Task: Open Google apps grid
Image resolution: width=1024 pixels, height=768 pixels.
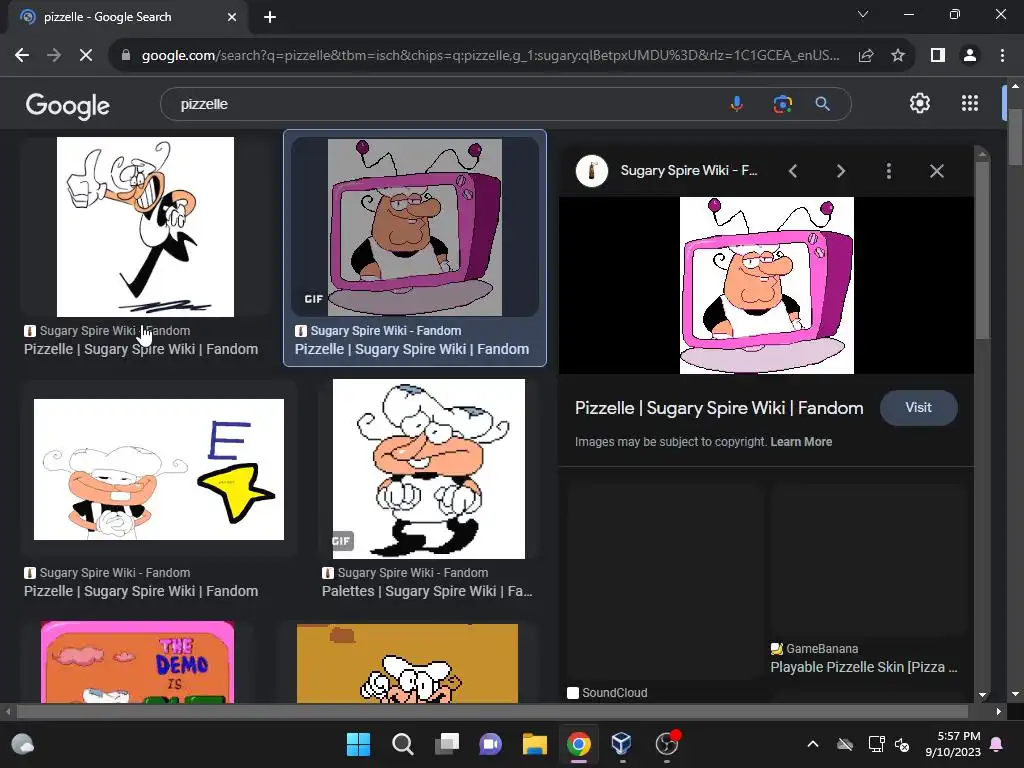Action: pos(970,103)
